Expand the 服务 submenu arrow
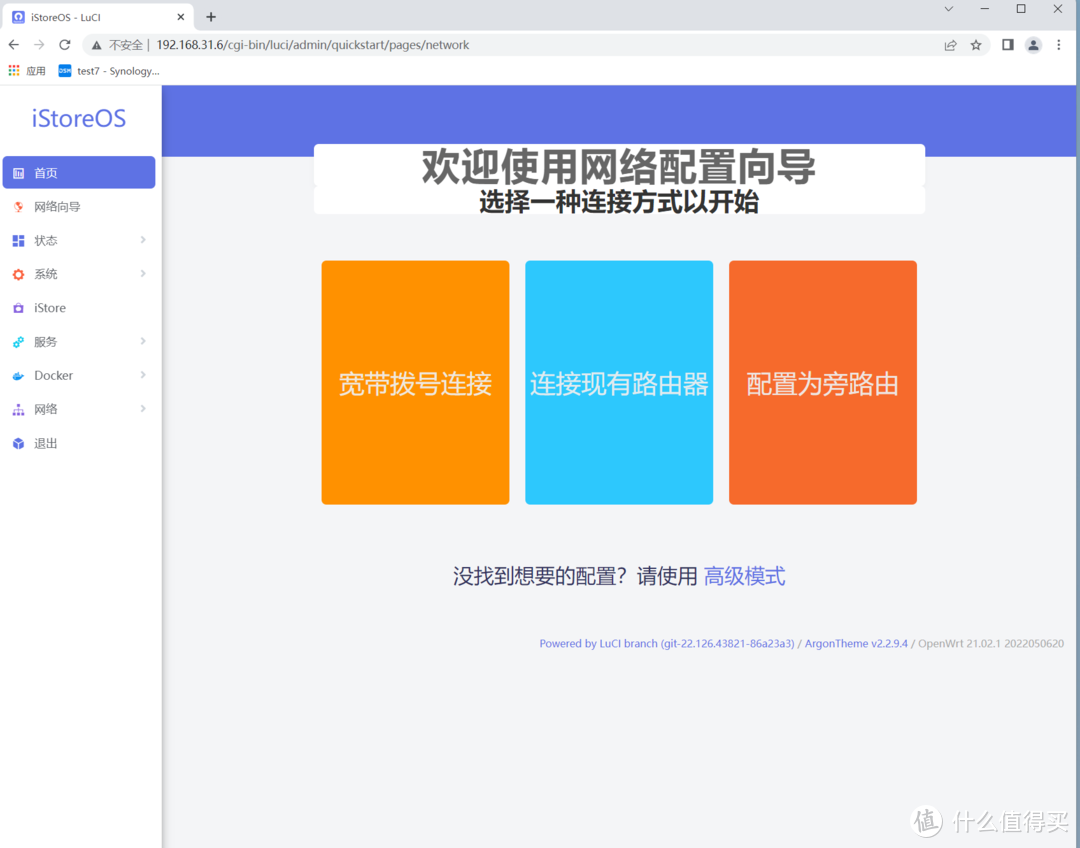Image resolution: width=1080 pixels, height=848 pixels. coord(143,341)
